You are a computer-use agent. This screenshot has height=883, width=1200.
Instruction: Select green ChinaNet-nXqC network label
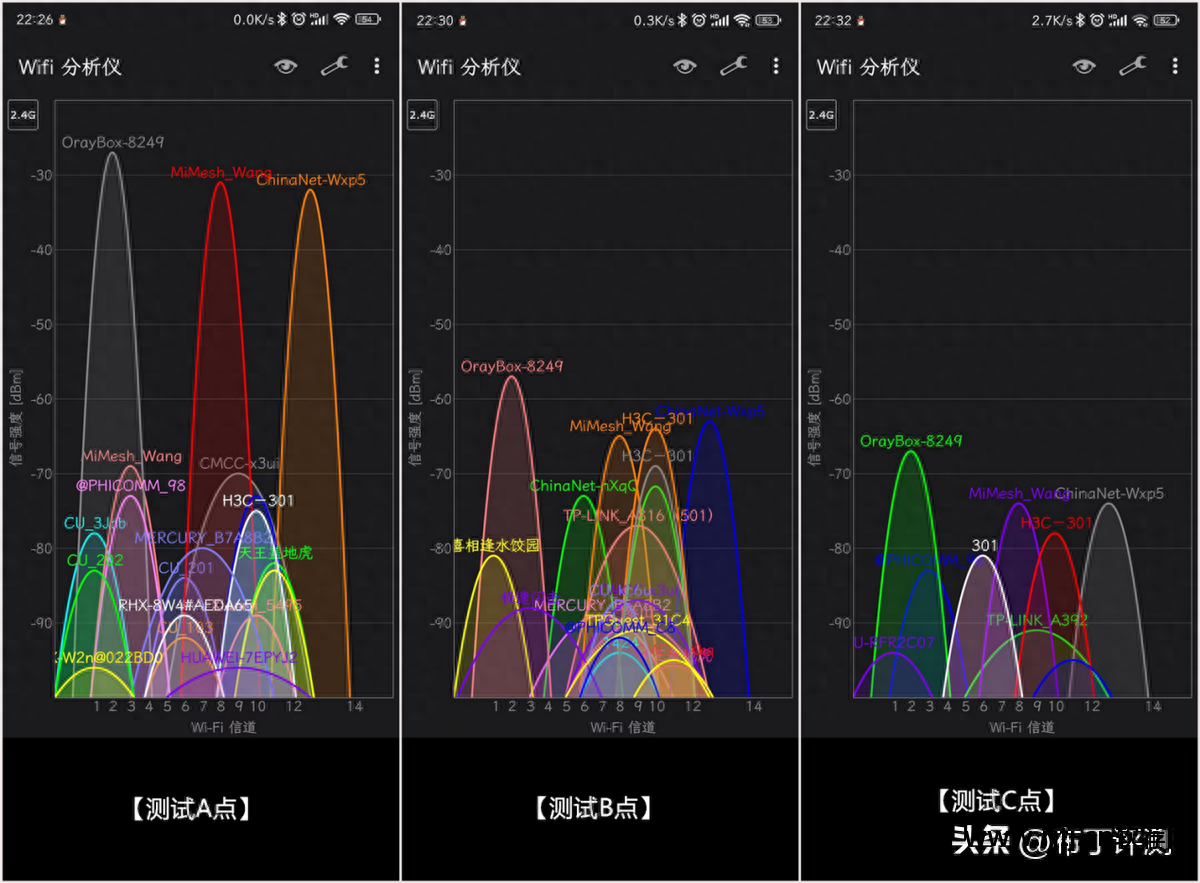click(584, 486)
